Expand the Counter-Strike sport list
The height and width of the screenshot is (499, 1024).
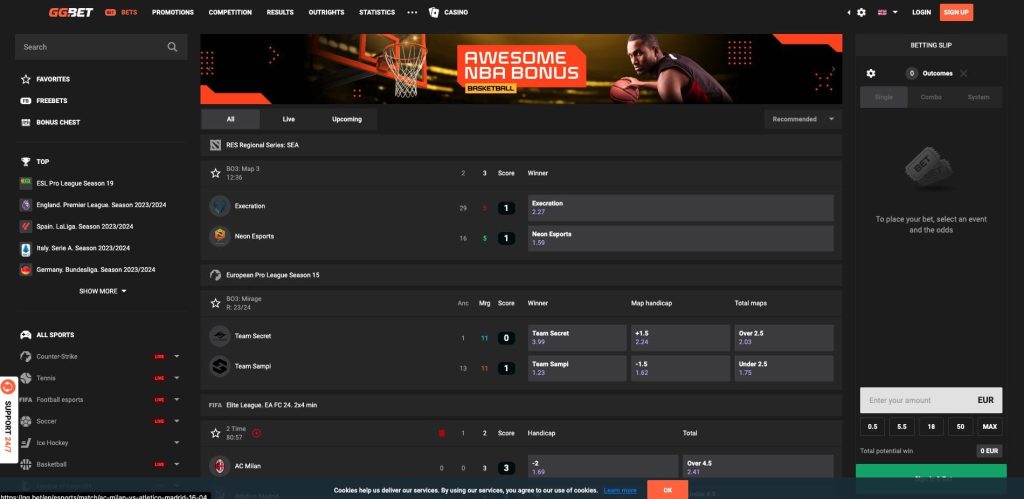tap(177, 356)
